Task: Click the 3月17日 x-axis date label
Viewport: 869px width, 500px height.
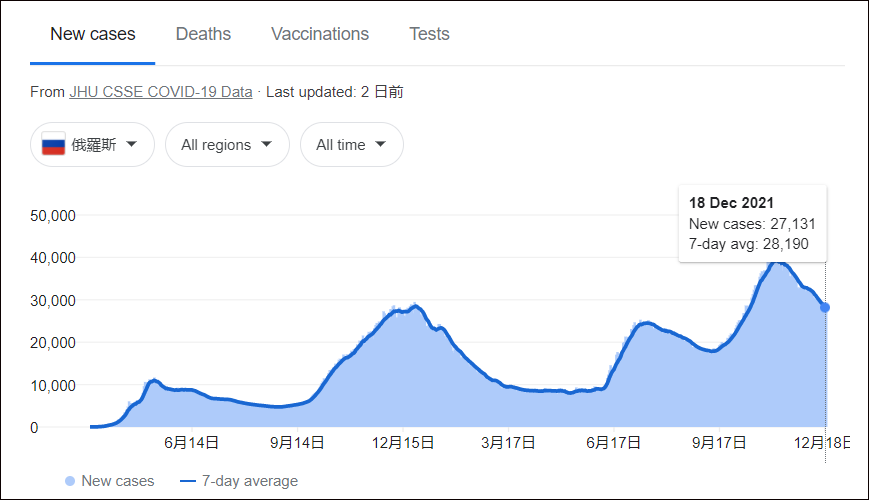Action: pos(507,442)
